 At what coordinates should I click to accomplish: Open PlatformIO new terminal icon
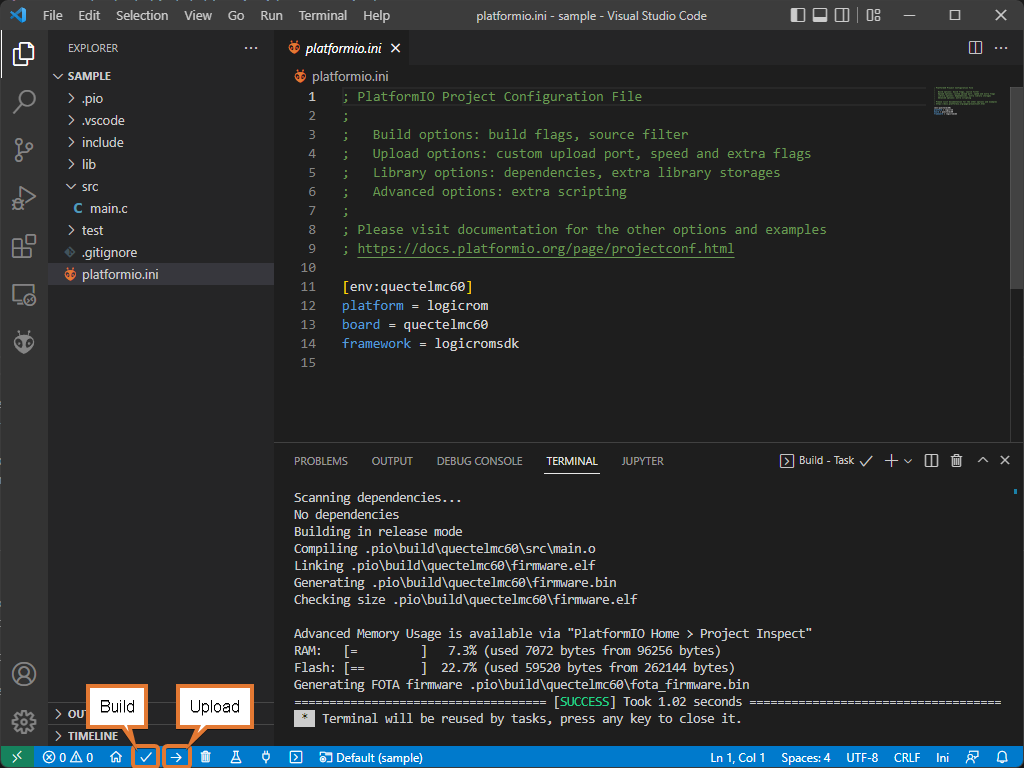coord(296,758)
